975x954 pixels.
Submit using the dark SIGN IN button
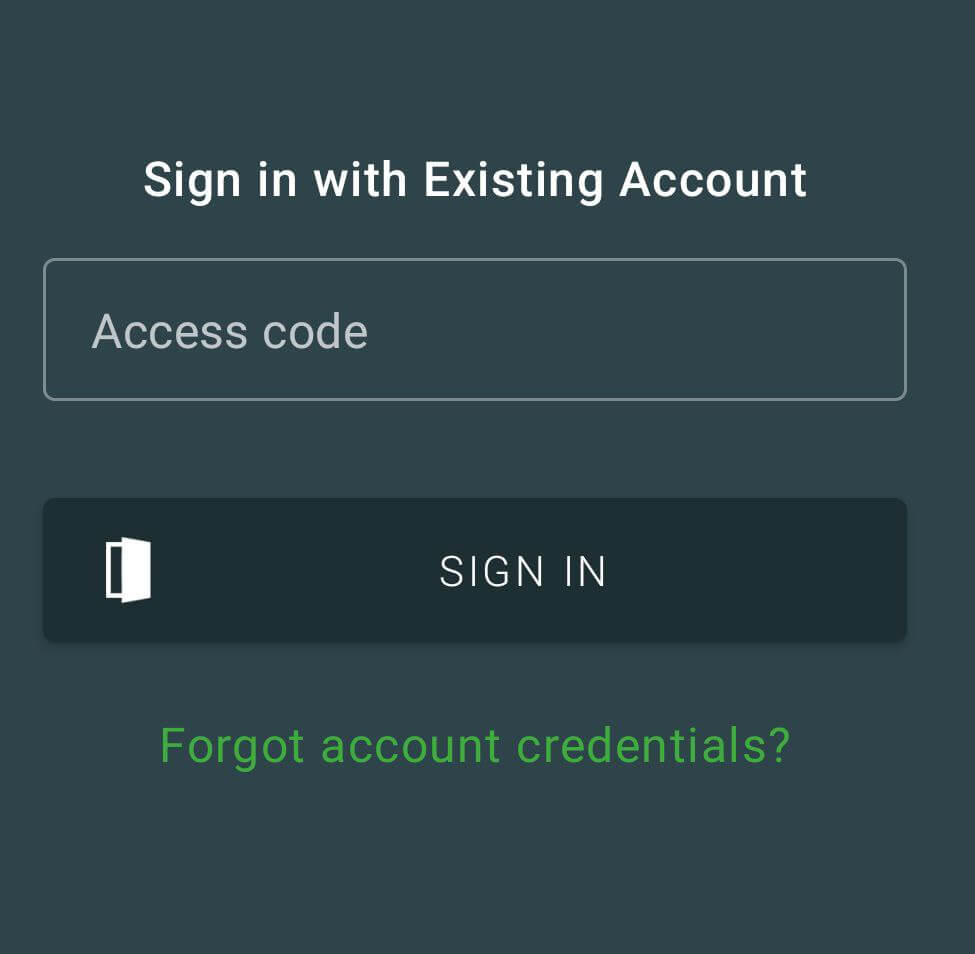click(x=474, y=570)
